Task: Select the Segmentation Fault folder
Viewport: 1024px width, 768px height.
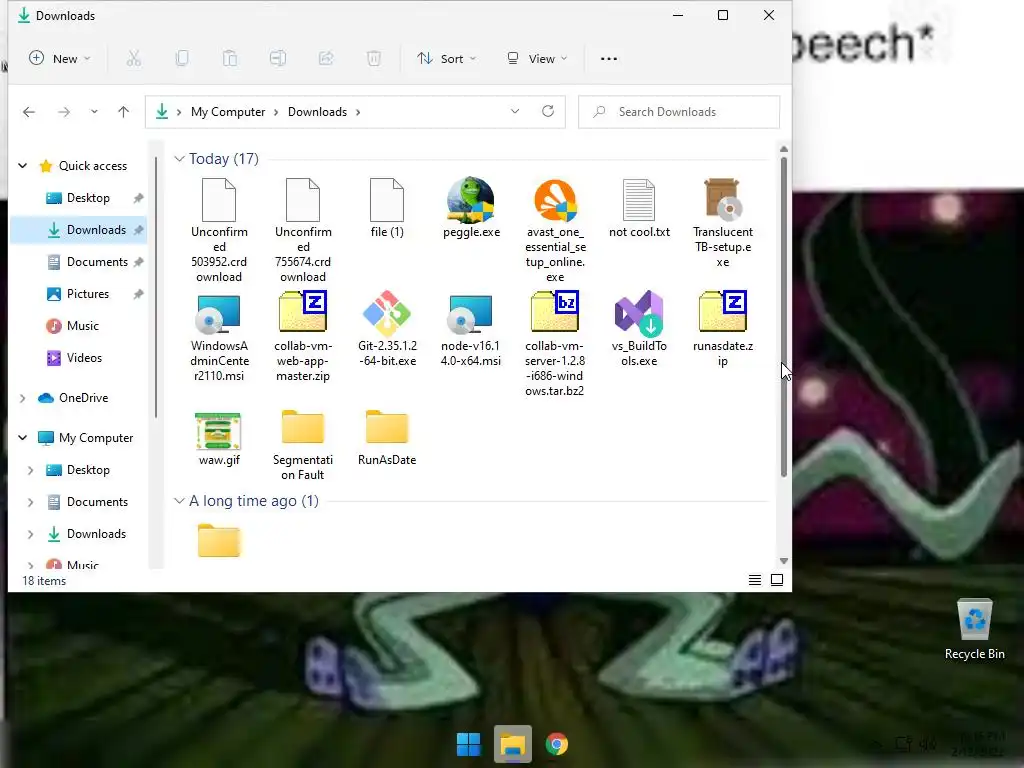Action: 303,445
